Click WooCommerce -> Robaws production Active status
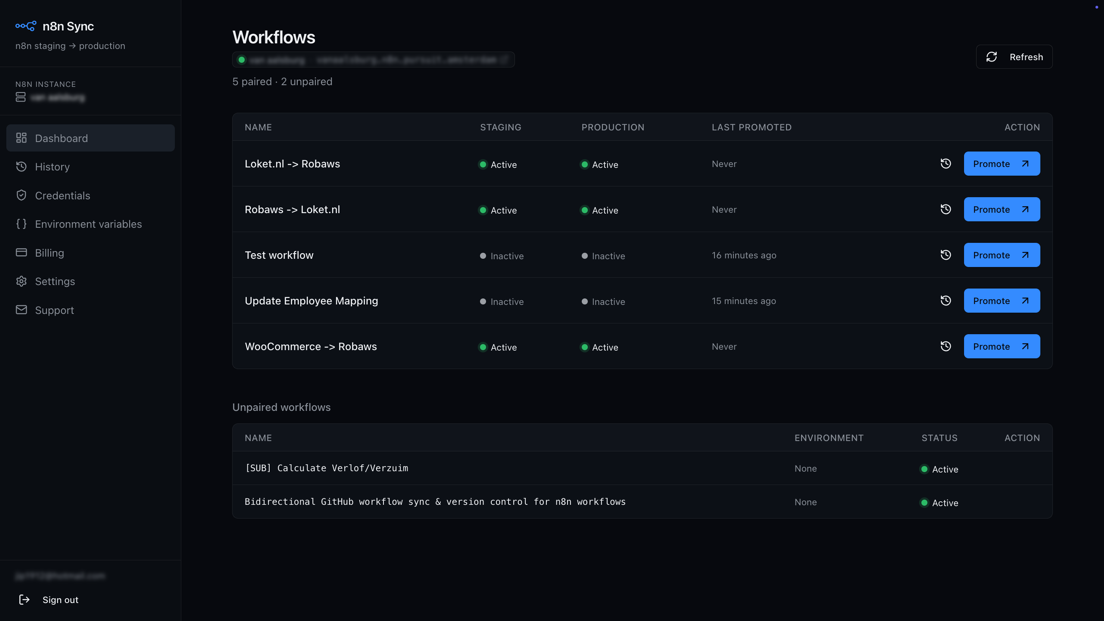The width and height of the screenshot is (1104, 621). click(599, 347)
